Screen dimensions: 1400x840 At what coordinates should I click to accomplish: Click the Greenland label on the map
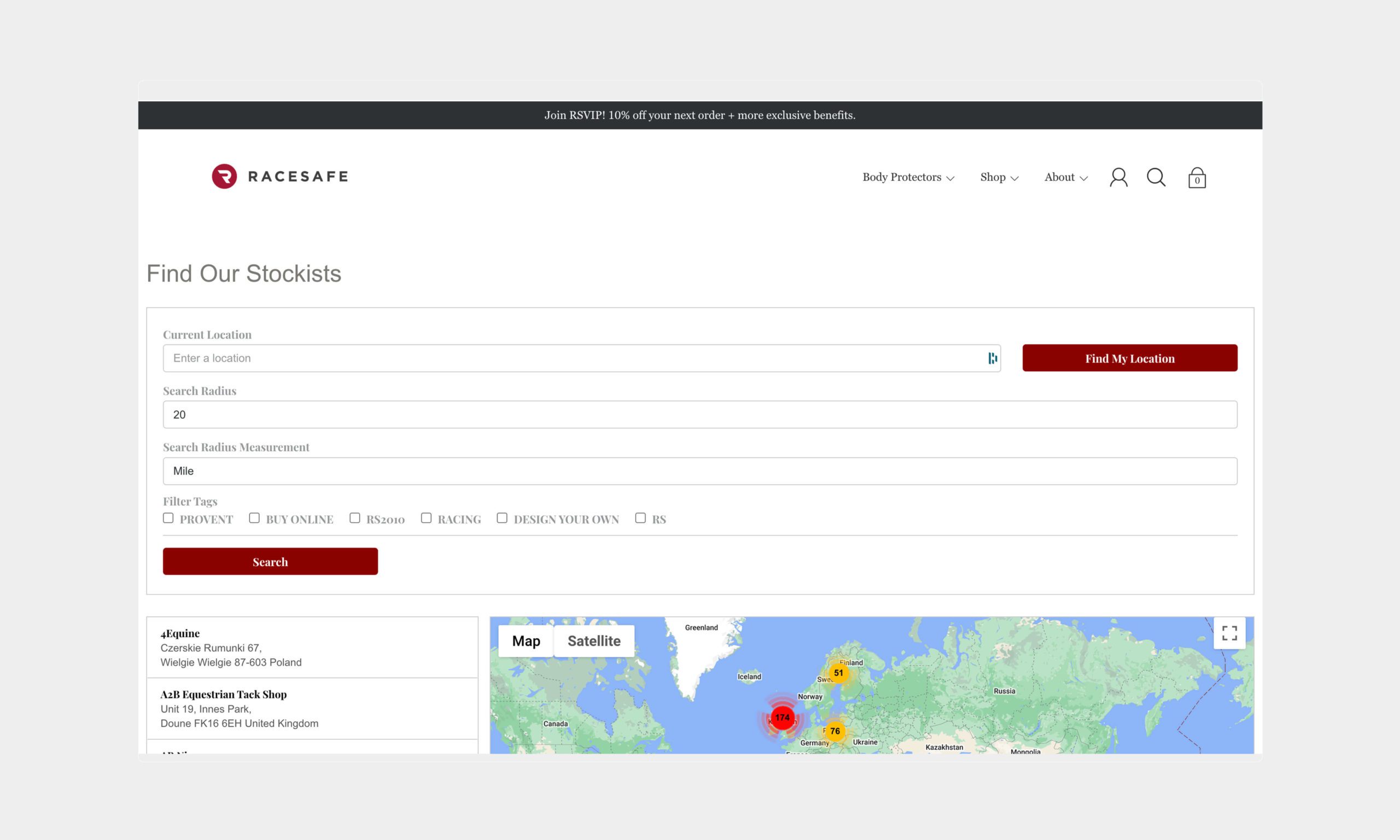click(x=701, y=628)
